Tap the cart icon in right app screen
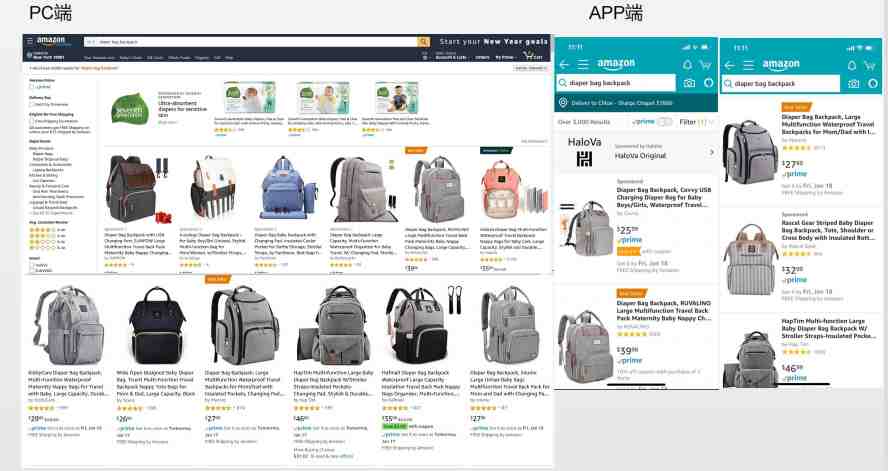The height and width of the screenshot is (471, 888). click(869, 66)
